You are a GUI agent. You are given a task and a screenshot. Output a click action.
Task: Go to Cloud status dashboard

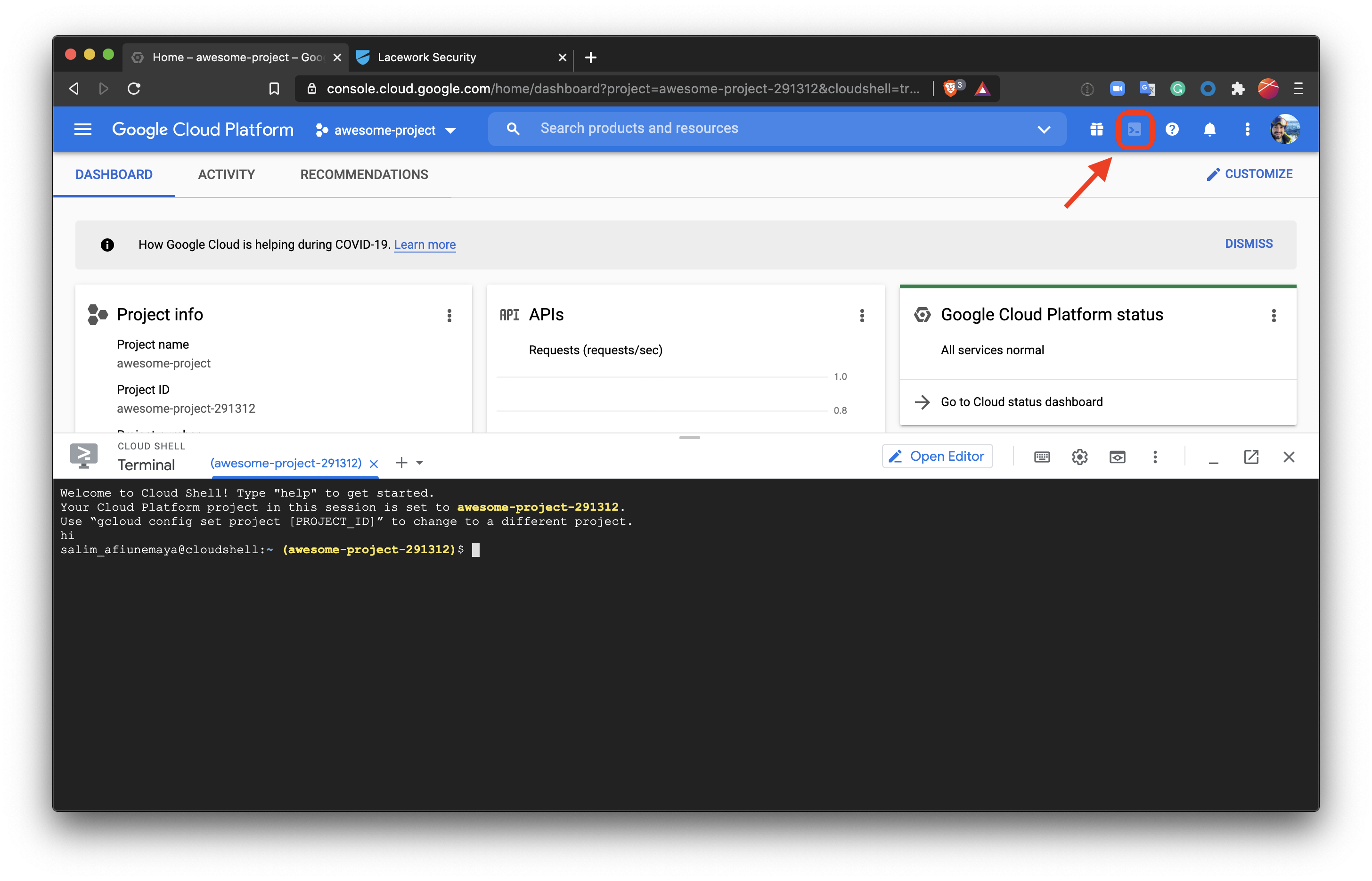[1021, 401]
